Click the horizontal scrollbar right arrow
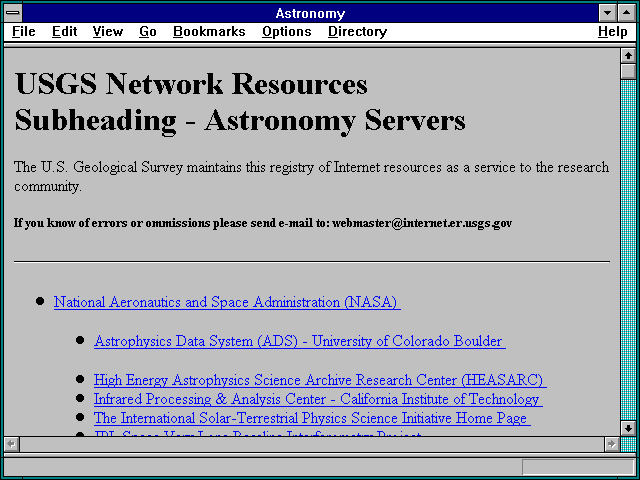The image size is (640, 480). (x=611, y=444)
